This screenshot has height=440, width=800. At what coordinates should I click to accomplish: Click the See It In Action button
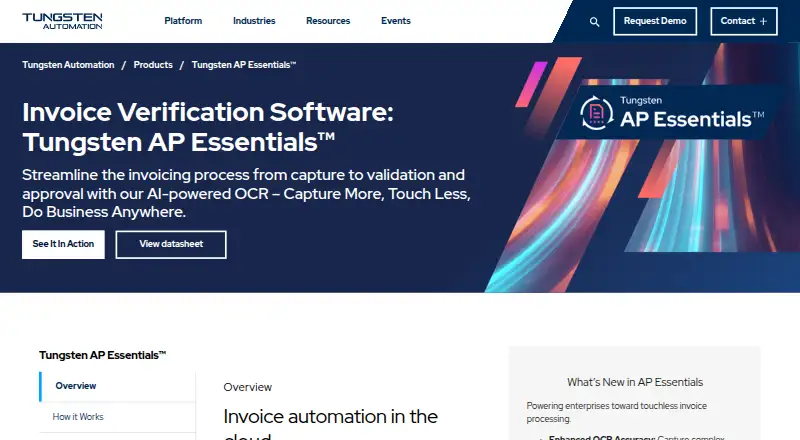pyautogui.click(x=63, y=245)
